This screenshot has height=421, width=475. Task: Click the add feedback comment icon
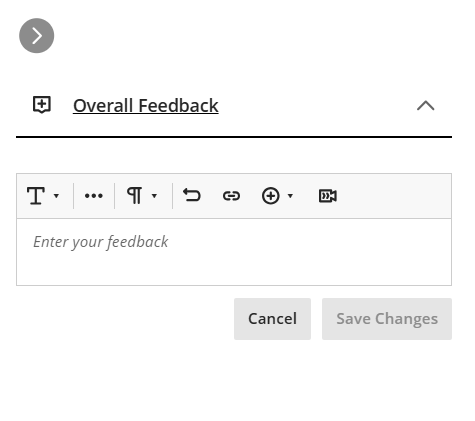tap(42, 105)
